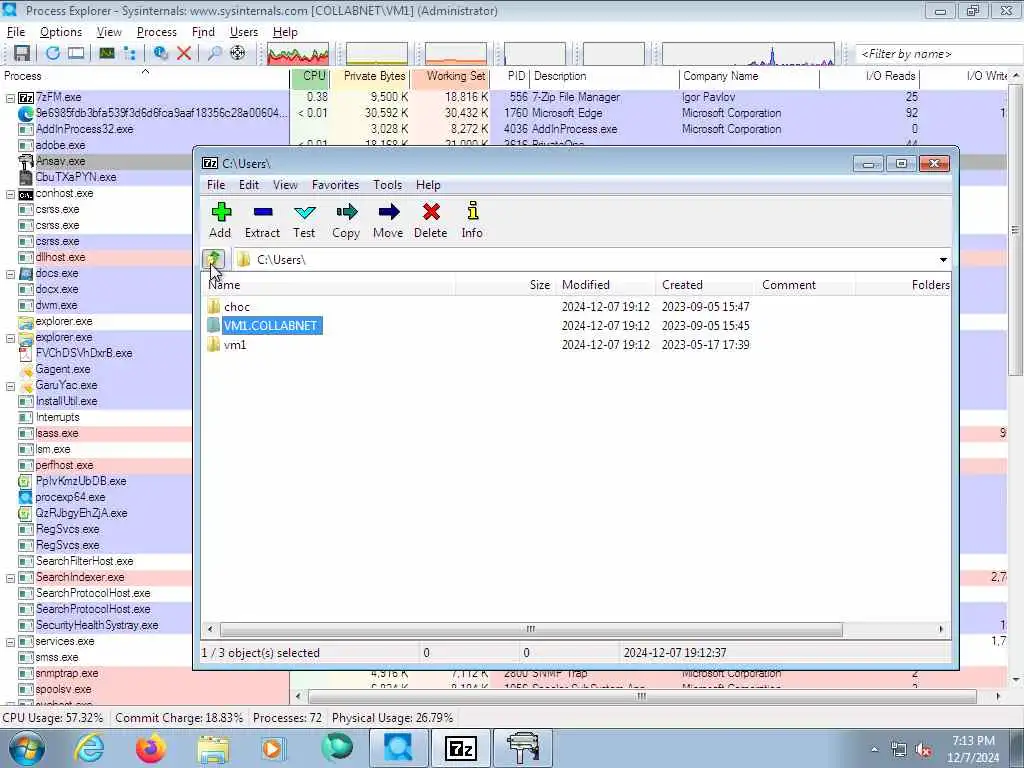This screenshot has width=1024, height=768.
Task: Open the 7-Zip Edit menu
Action: 249,185
